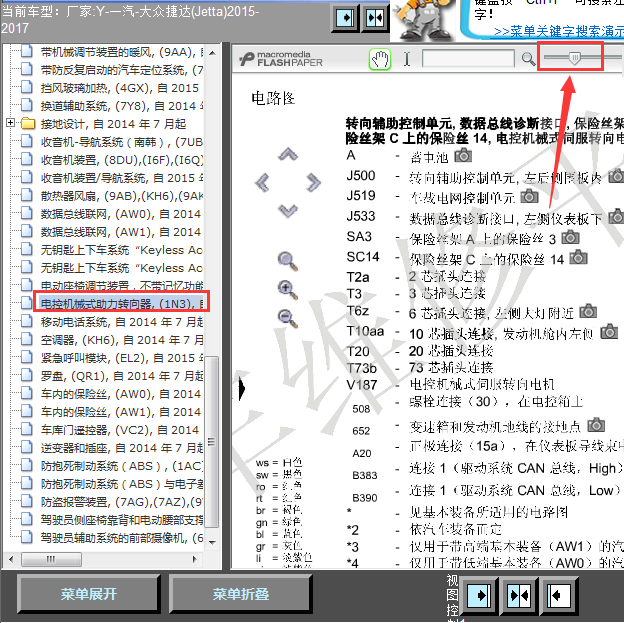Zoom in with the plus magnifier

click(x=288, y=290)
